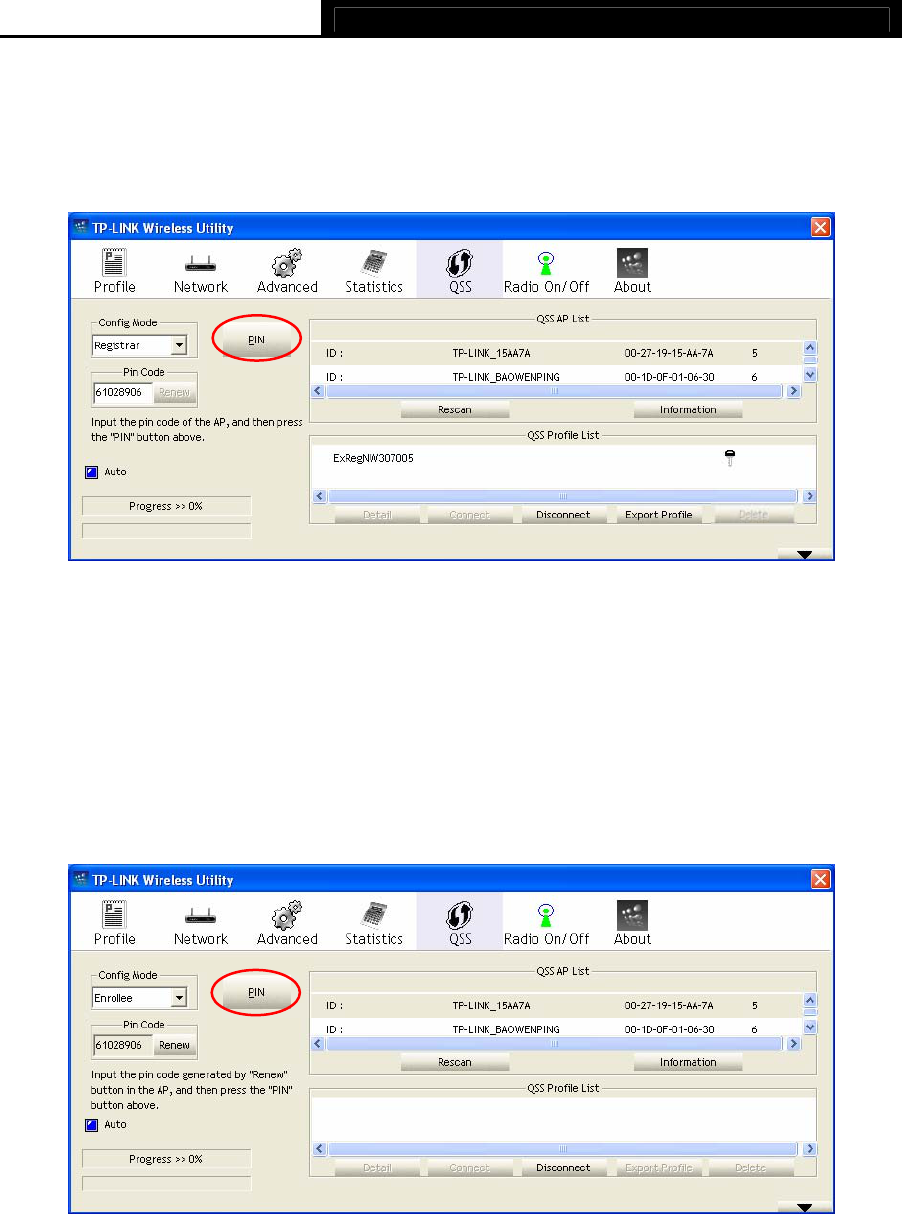The image size is (902, 1214).
Task: Open the Config Mode dropdown showing Registrar
Action: [x=140, y=345]
